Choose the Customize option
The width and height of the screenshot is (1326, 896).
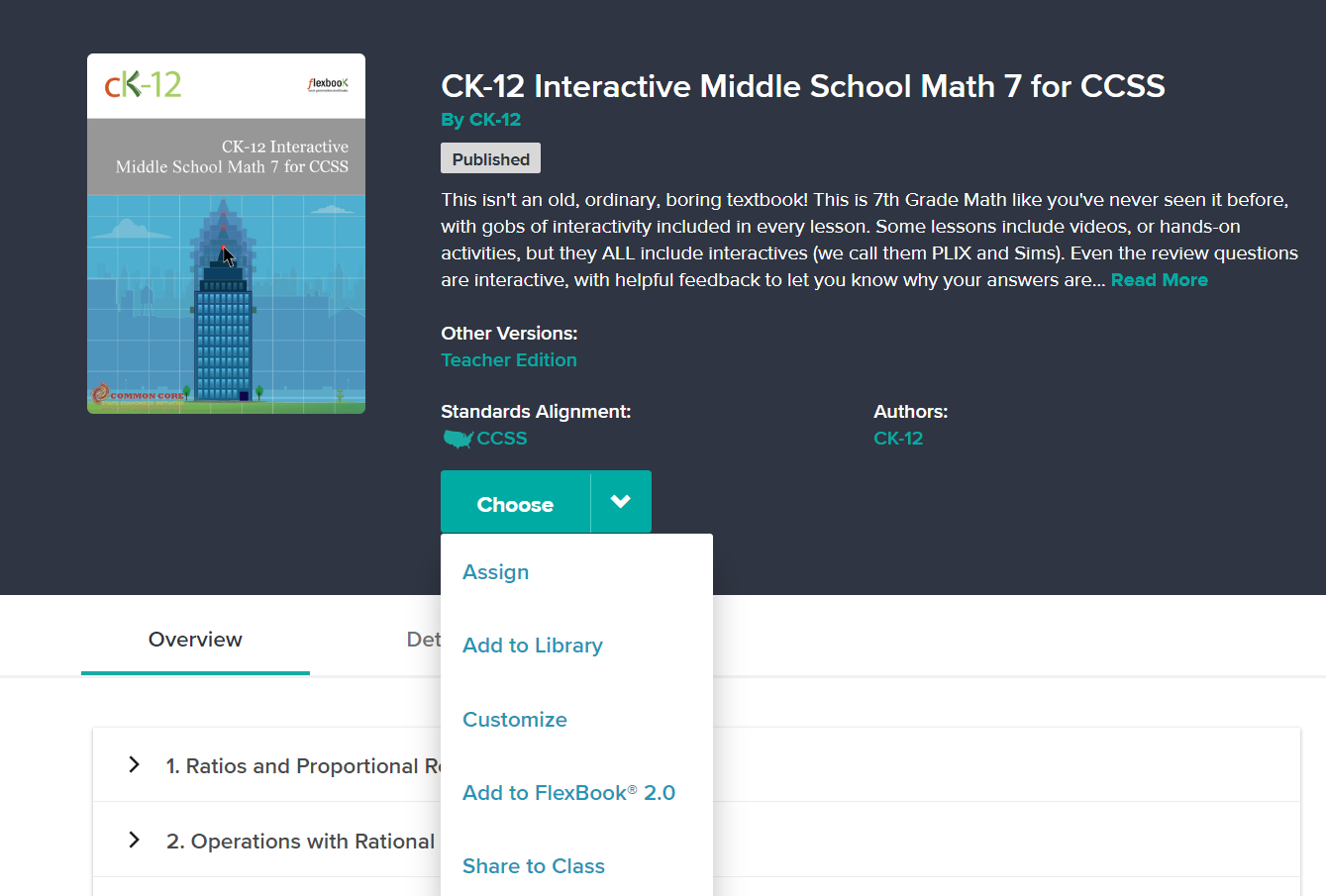tap(515, 720)
